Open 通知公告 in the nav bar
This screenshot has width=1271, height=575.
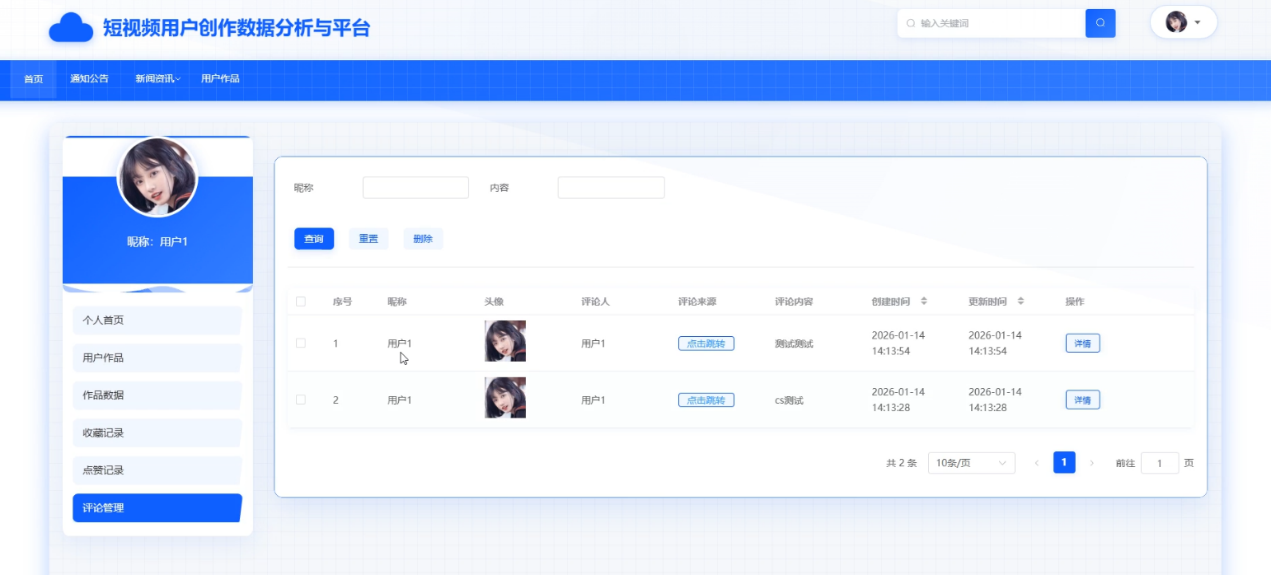pos(89,79)
